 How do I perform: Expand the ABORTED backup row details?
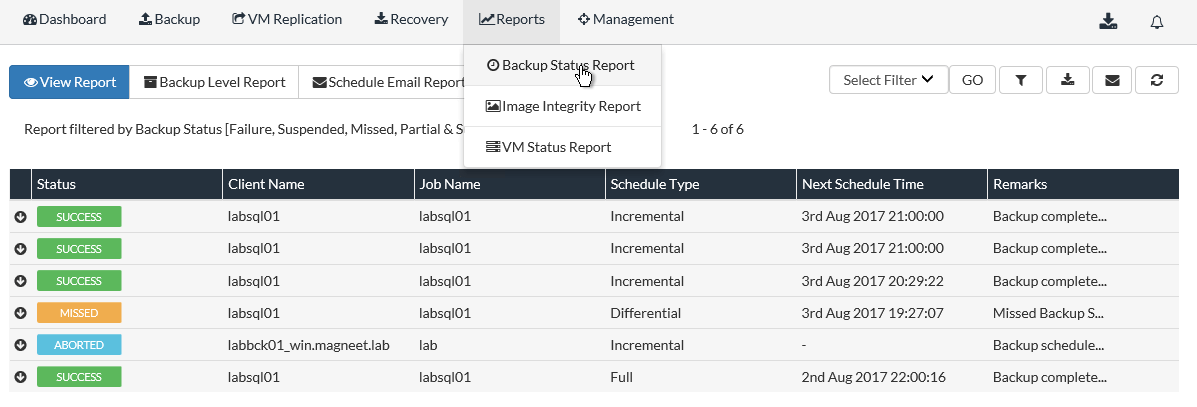coord(20,345)
